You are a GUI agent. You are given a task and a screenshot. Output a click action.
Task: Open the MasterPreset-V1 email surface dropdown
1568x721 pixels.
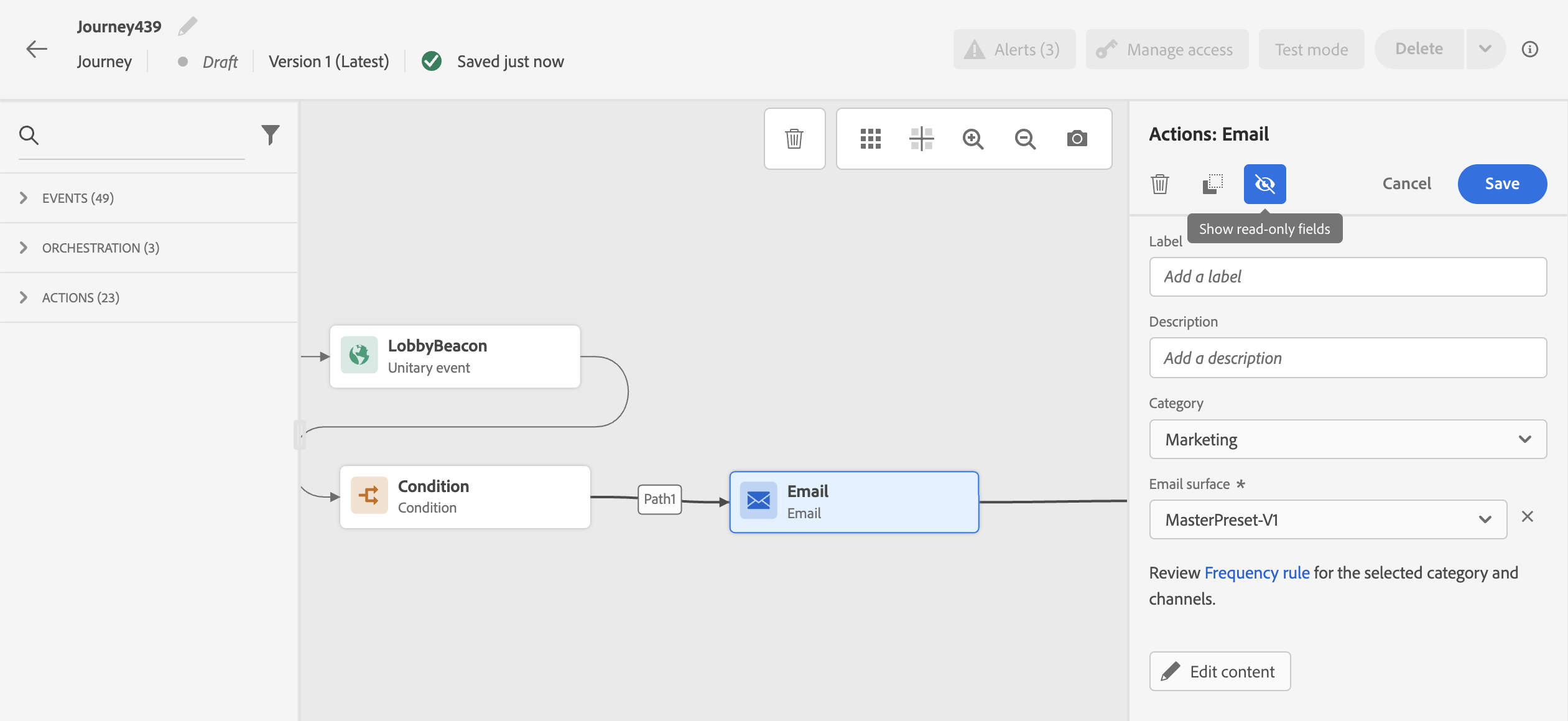(1327, 519)
